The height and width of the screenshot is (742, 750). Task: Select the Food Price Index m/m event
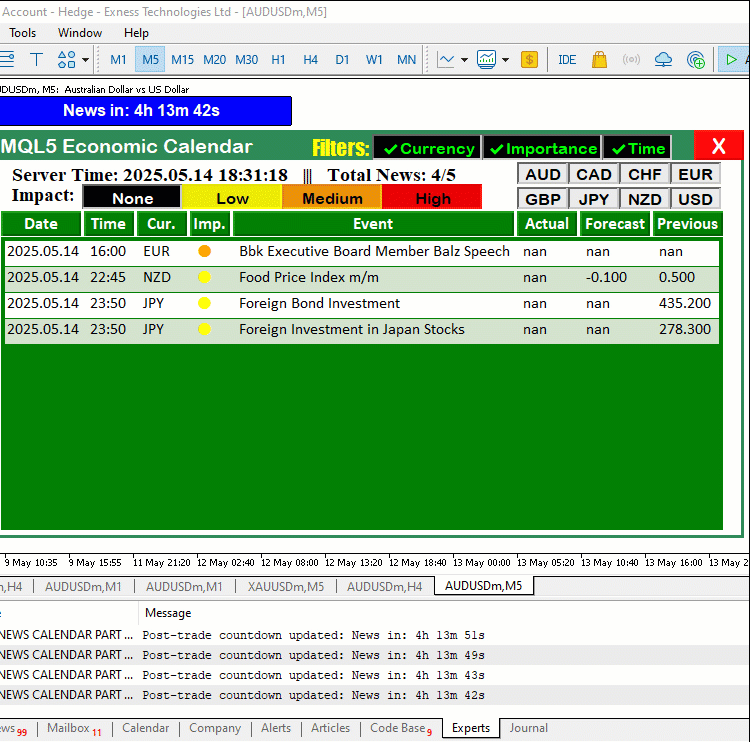tap(362, 277)
